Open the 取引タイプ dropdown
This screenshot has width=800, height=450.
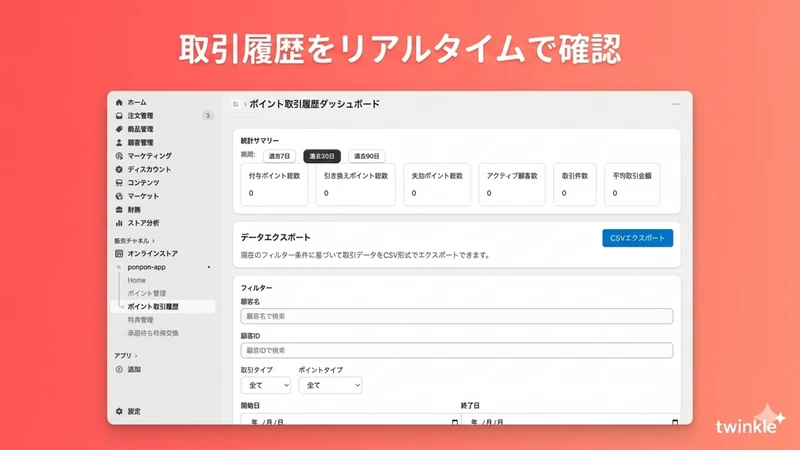click(266, 385)
